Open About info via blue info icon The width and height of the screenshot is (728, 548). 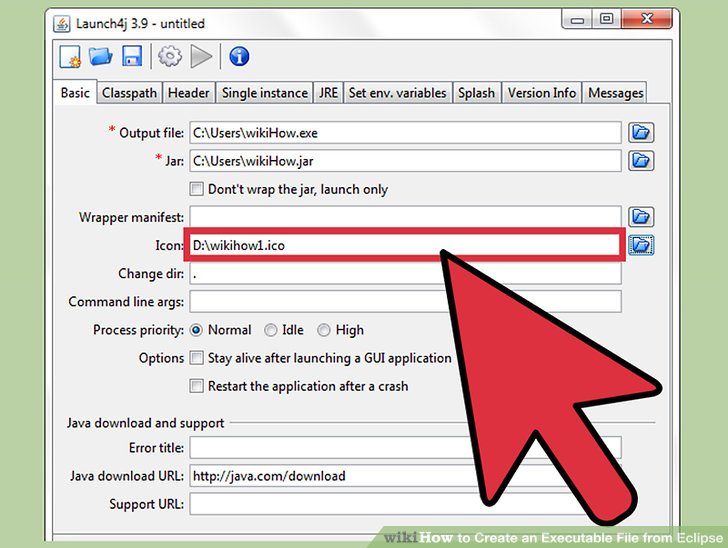point(239,57)
